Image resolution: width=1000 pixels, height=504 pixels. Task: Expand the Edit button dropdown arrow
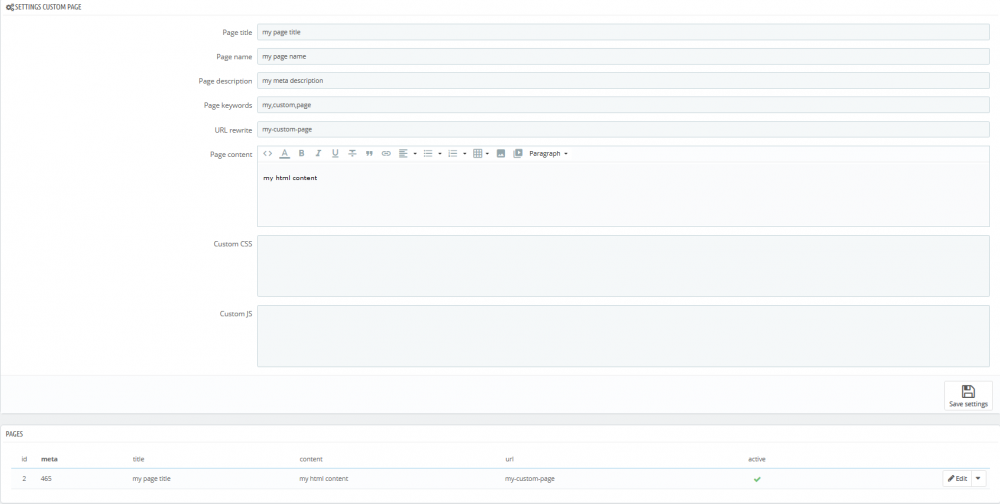coord(978,478)
